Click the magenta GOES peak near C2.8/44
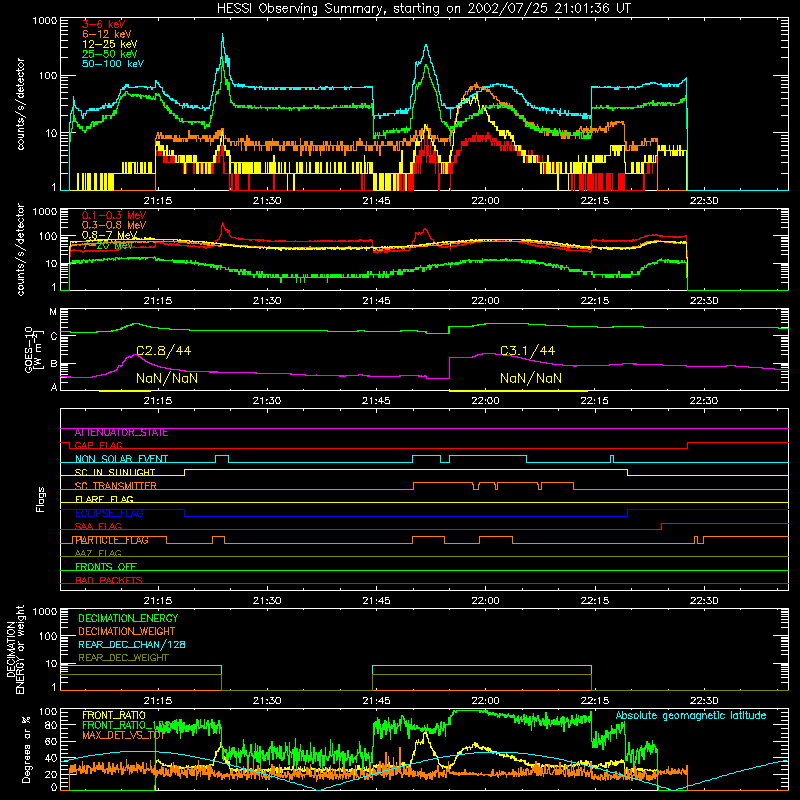The width and height of the screenshot is (800, 800). pyautogui.click(x=133, y=355)
